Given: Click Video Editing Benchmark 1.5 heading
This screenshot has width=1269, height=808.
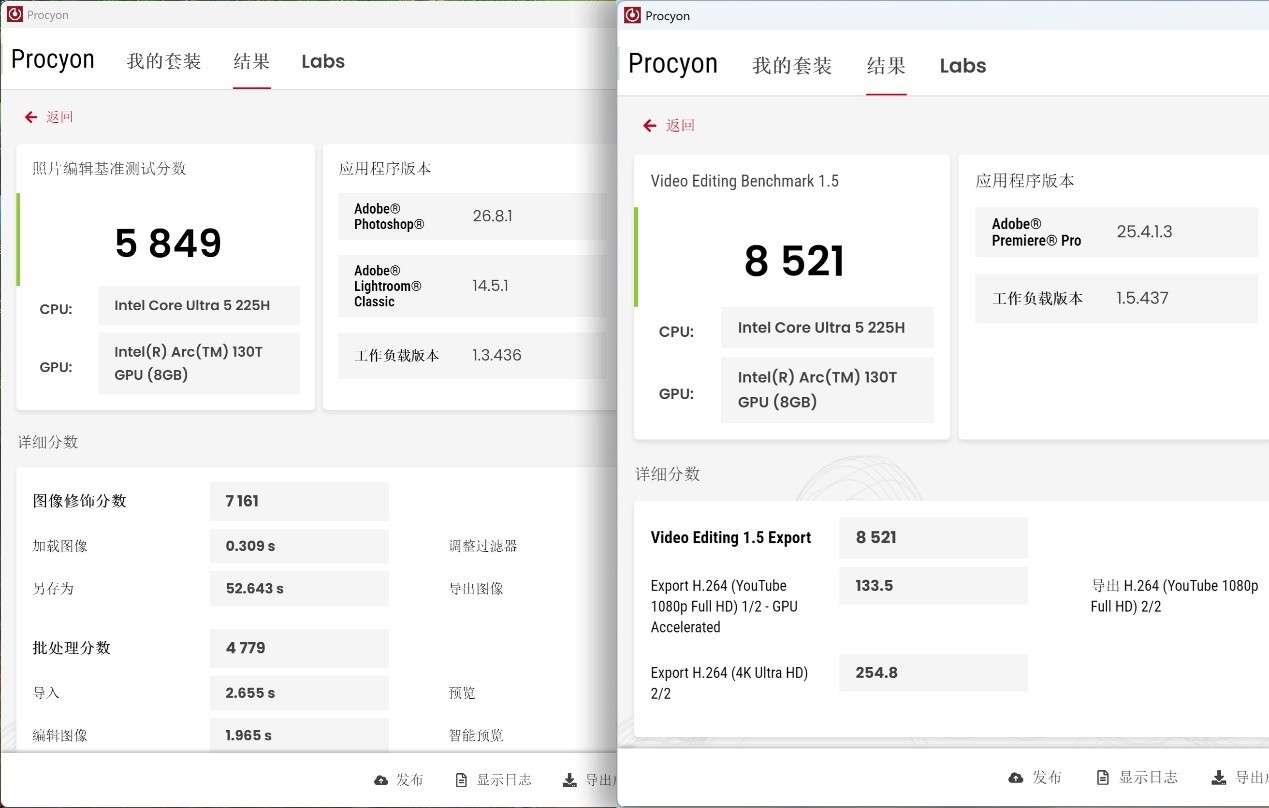Looking at the screenshot, I should coord(744,181).
